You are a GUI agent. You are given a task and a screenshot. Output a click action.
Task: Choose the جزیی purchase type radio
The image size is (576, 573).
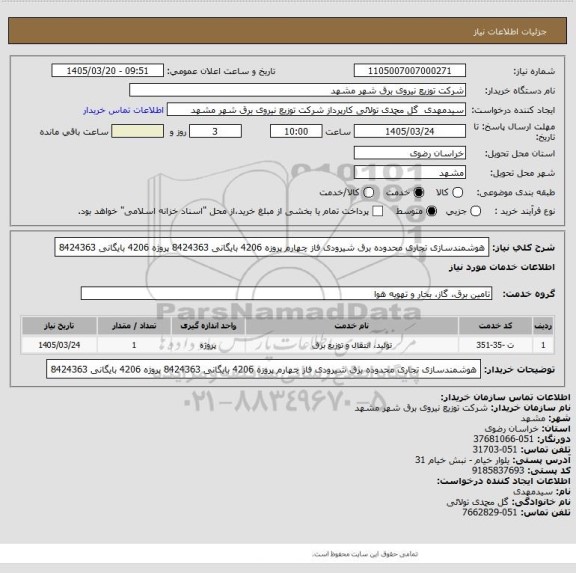(475, 211)
